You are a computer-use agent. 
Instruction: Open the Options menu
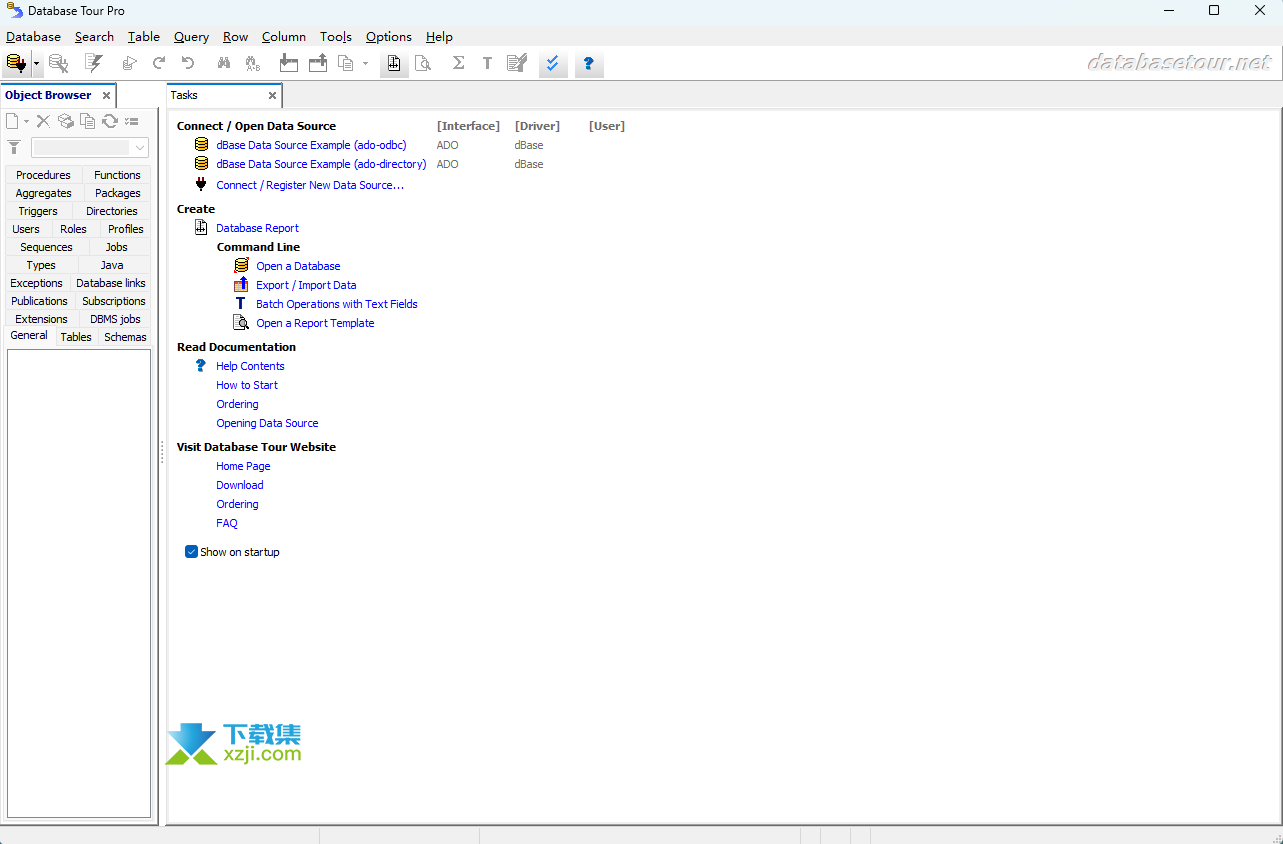pos(389,37)
